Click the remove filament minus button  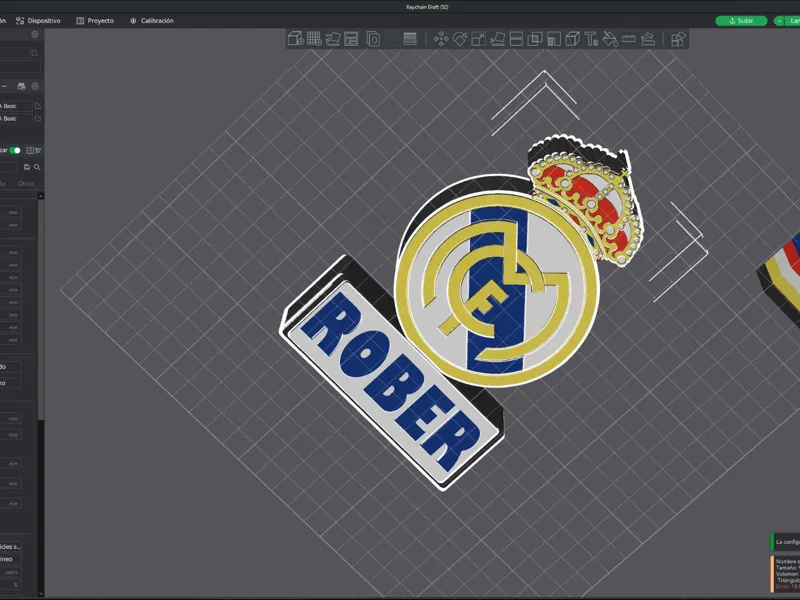tap(4, 86)
